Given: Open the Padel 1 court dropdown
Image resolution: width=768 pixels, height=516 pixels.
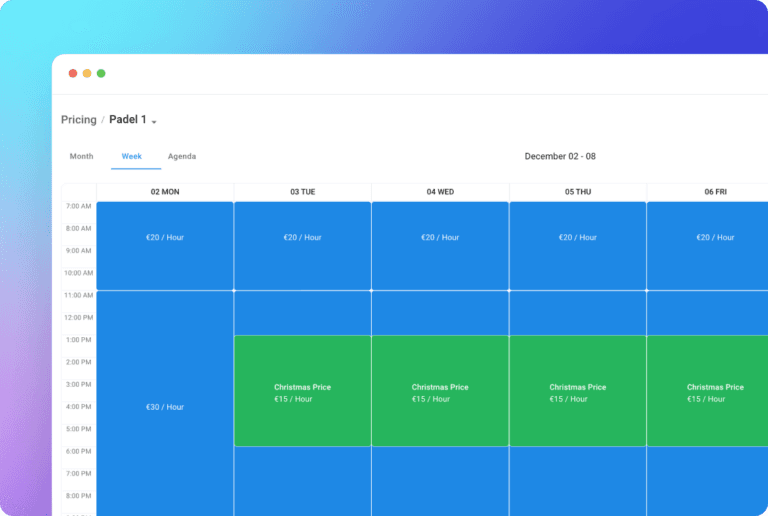Looking at the screenshot, I should 133,120.
